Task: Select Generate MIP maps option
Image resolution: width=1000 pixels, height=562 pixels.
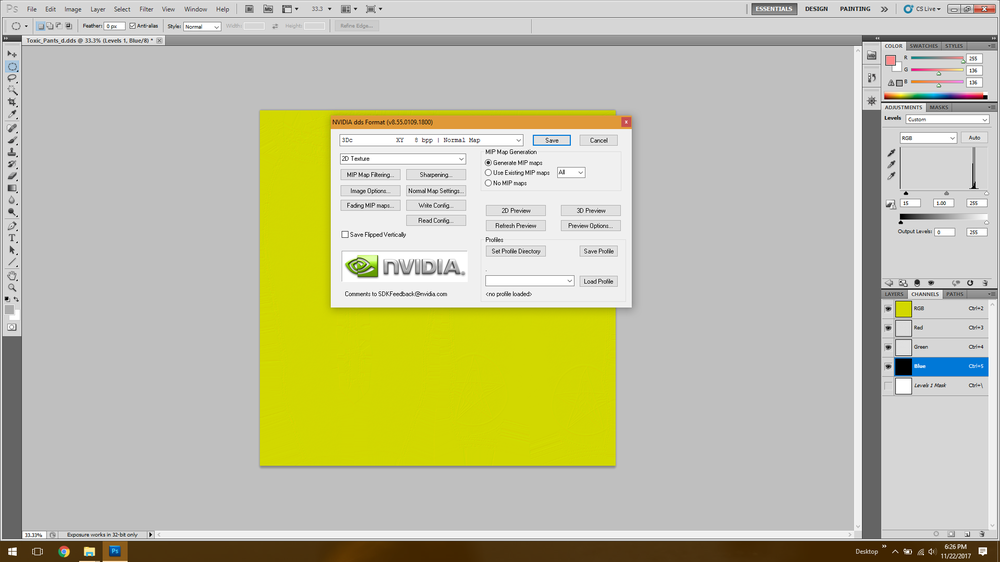Action: (x=489, y=163)
